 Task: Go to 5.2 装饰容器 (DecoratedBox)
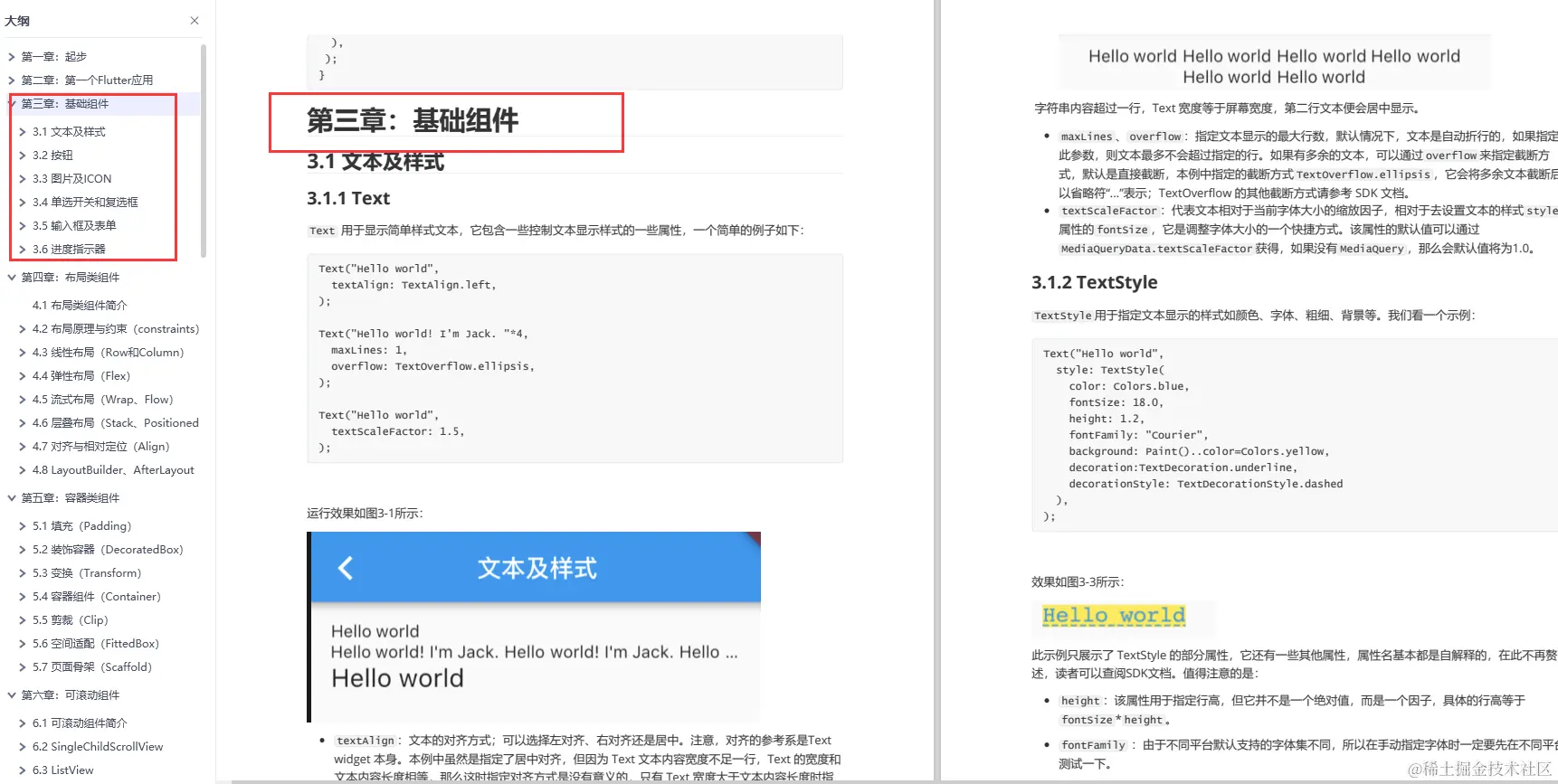pyautogui.click(x=108, y=549)
